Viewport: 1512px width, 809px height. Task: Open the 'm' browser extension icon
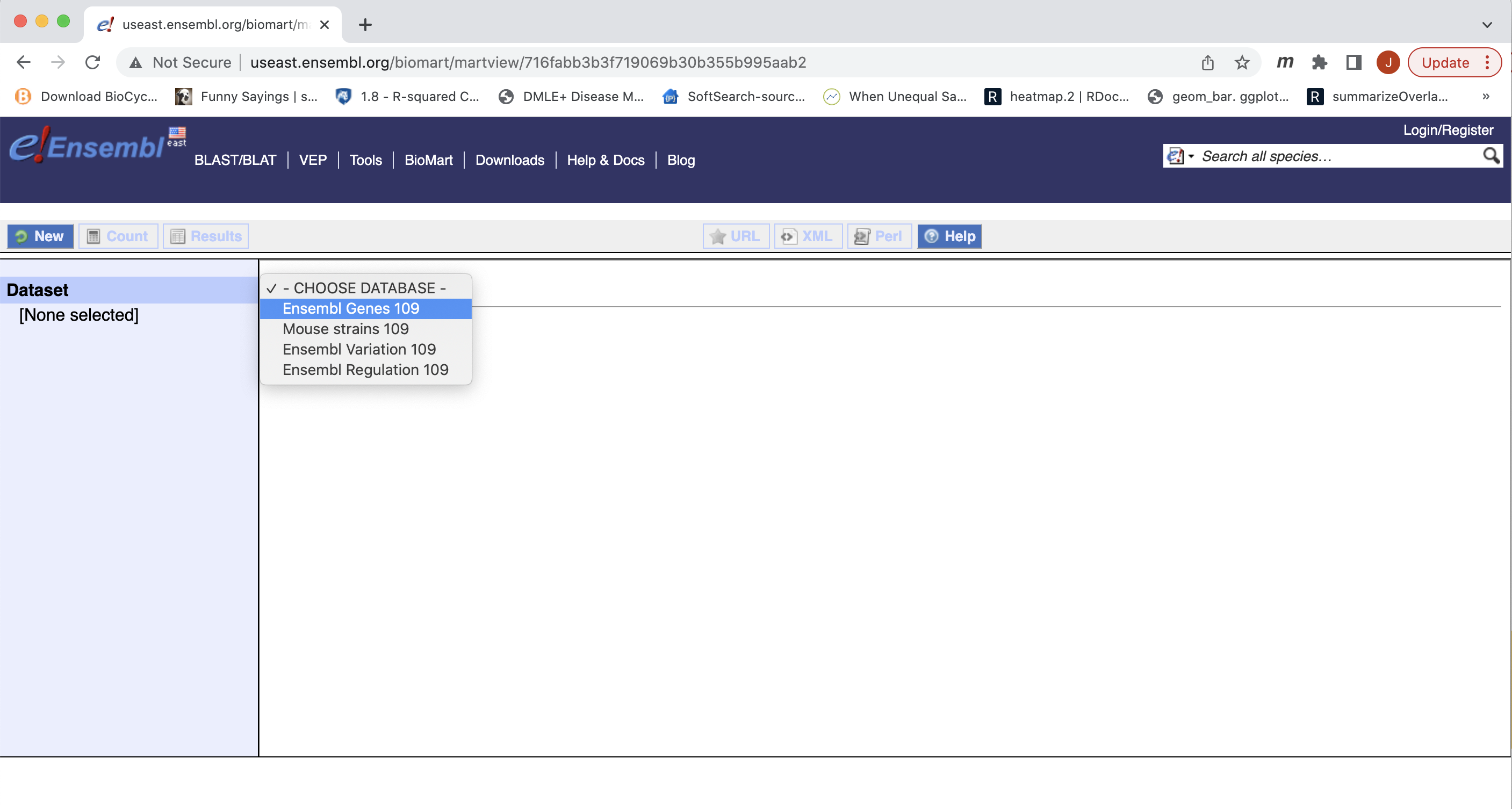coord(1285,62)
